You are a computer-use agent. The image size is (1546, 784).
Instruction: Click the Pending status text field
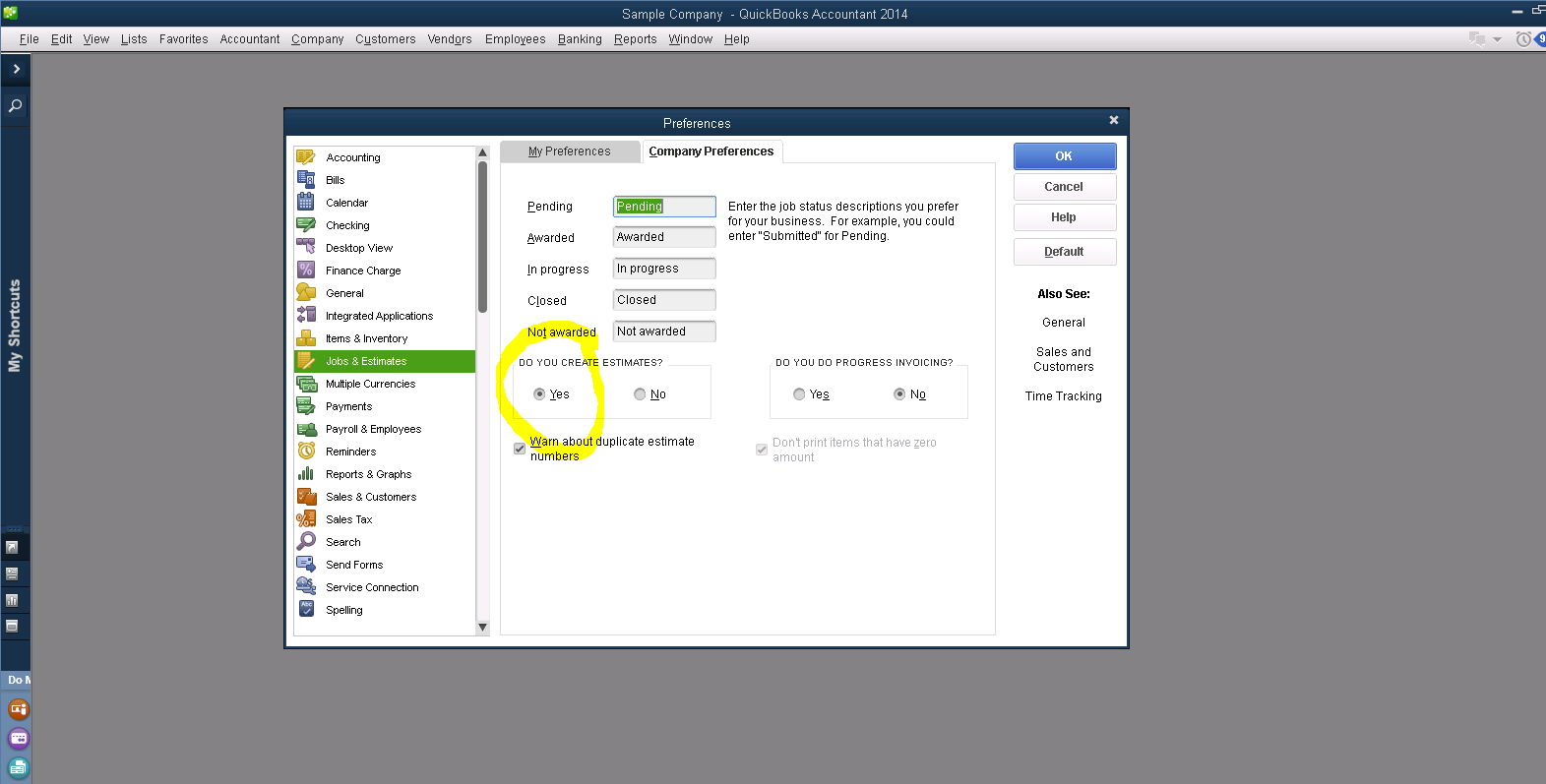pyautogui.click(x=664, y=207)
